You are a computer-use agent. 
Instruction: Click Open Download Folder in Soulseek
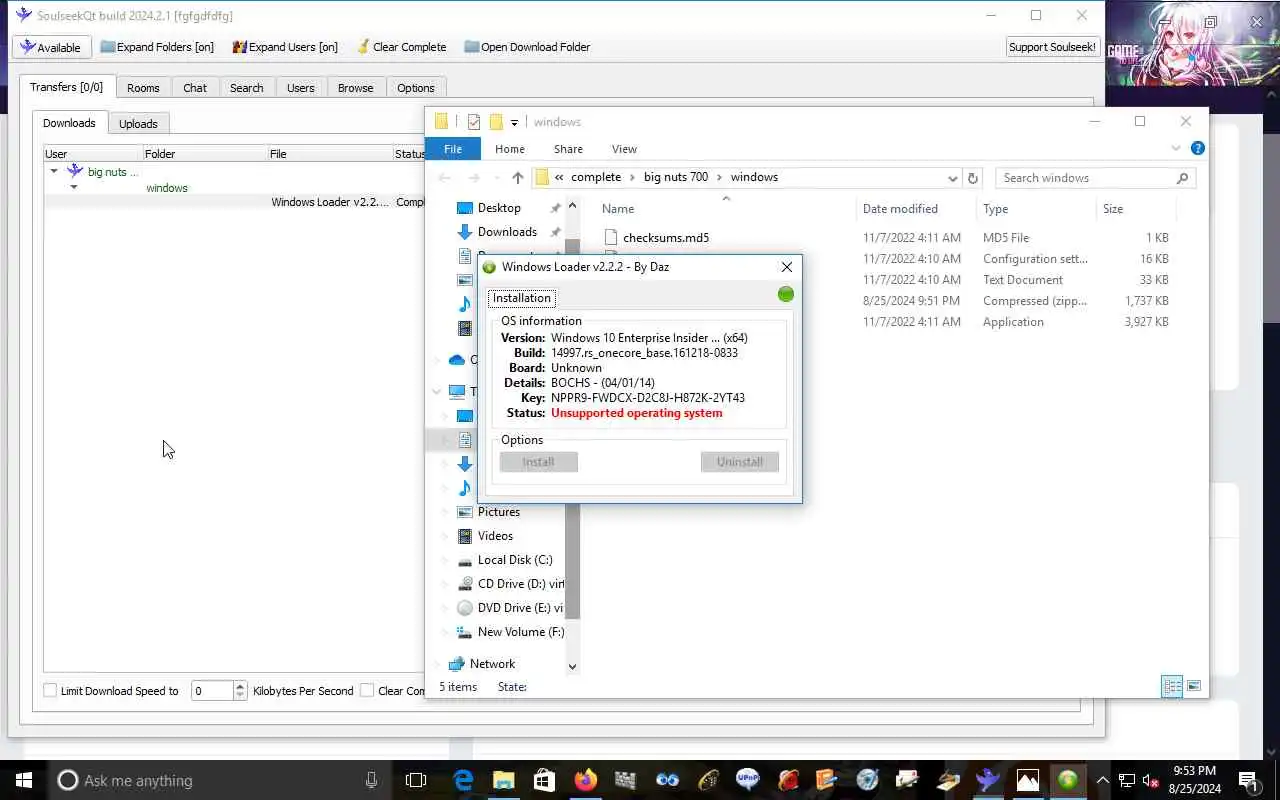[526, 47]
